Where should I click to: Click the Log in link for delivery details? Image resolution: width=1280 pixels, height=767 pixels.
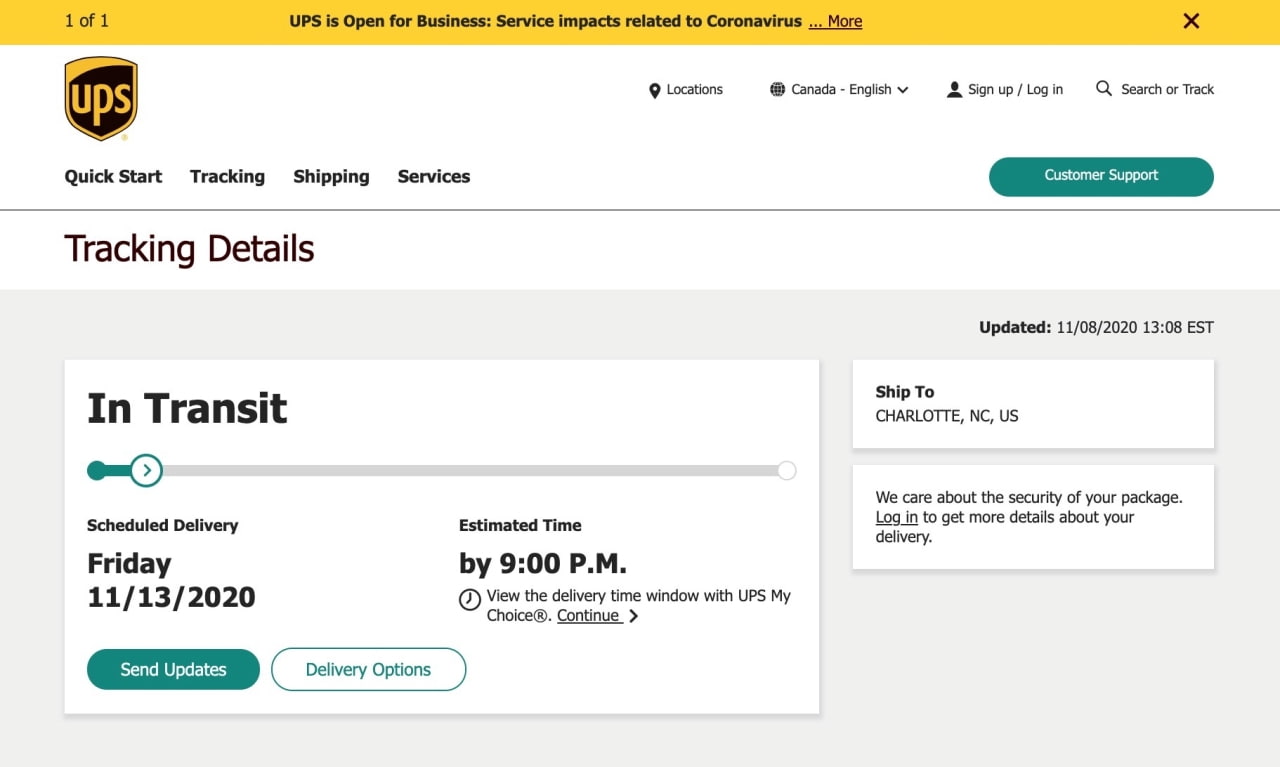tap(896, 517)
